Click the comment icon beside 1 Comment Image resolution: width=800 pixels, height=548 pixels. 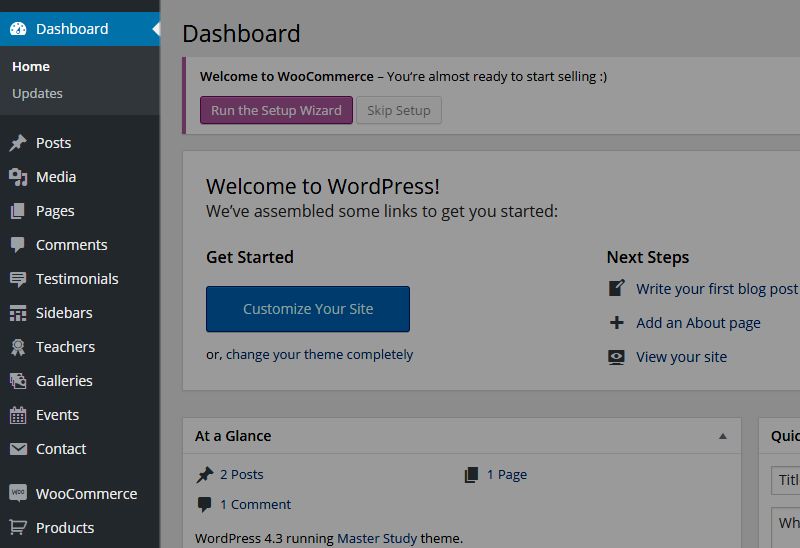(x=205, y=504)
